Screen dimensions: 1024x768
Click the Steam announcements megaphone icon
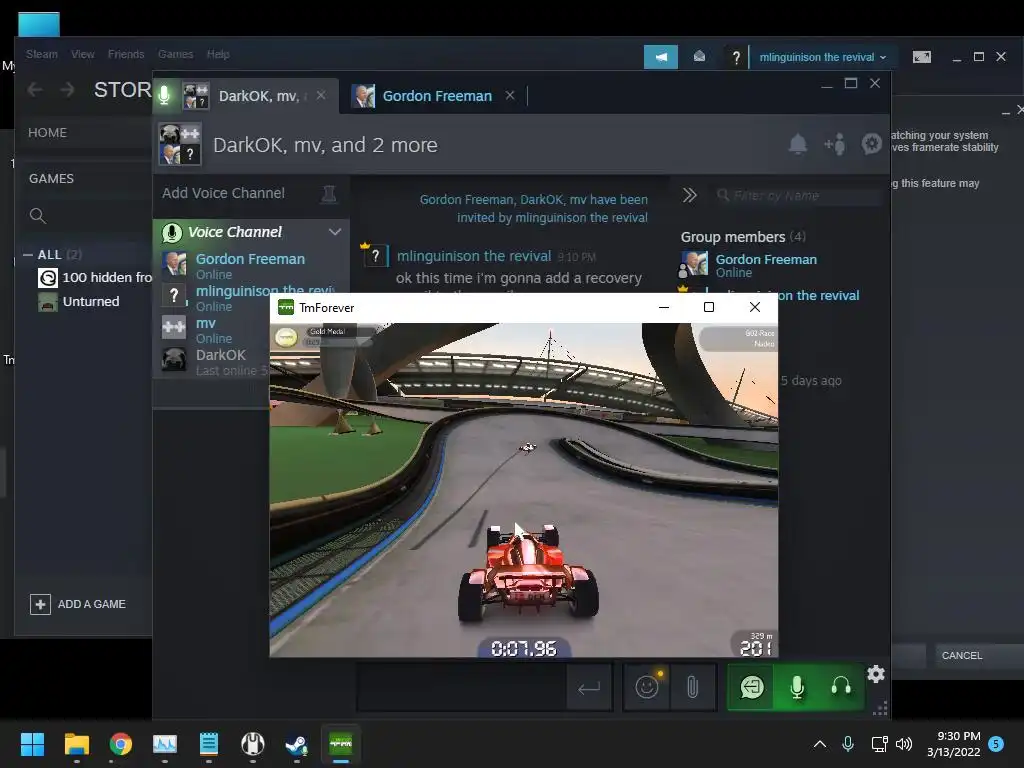[661, 57]
